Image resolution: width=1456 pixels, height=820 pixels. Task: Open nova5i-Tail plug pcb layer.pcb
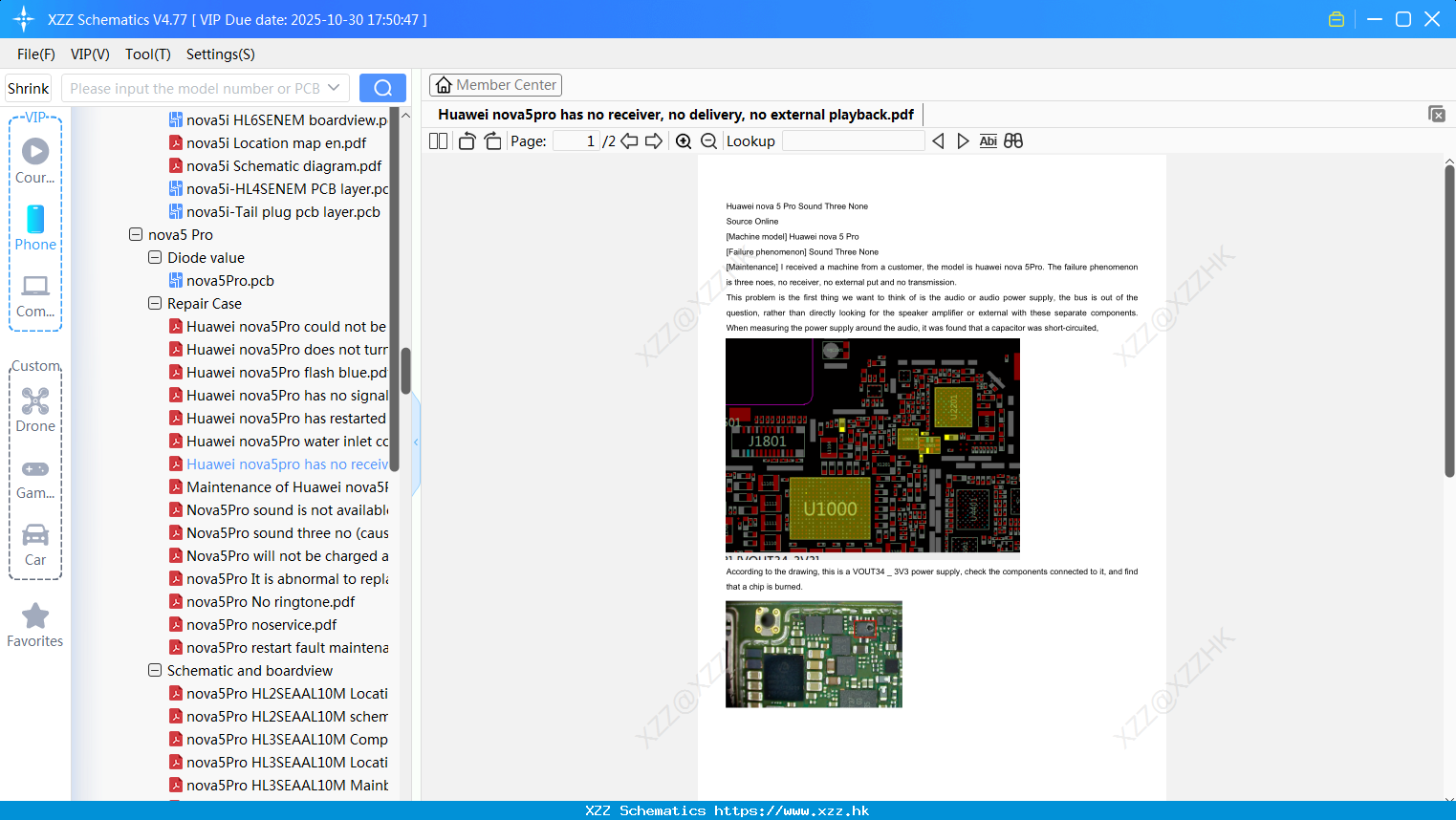point(283,212)
